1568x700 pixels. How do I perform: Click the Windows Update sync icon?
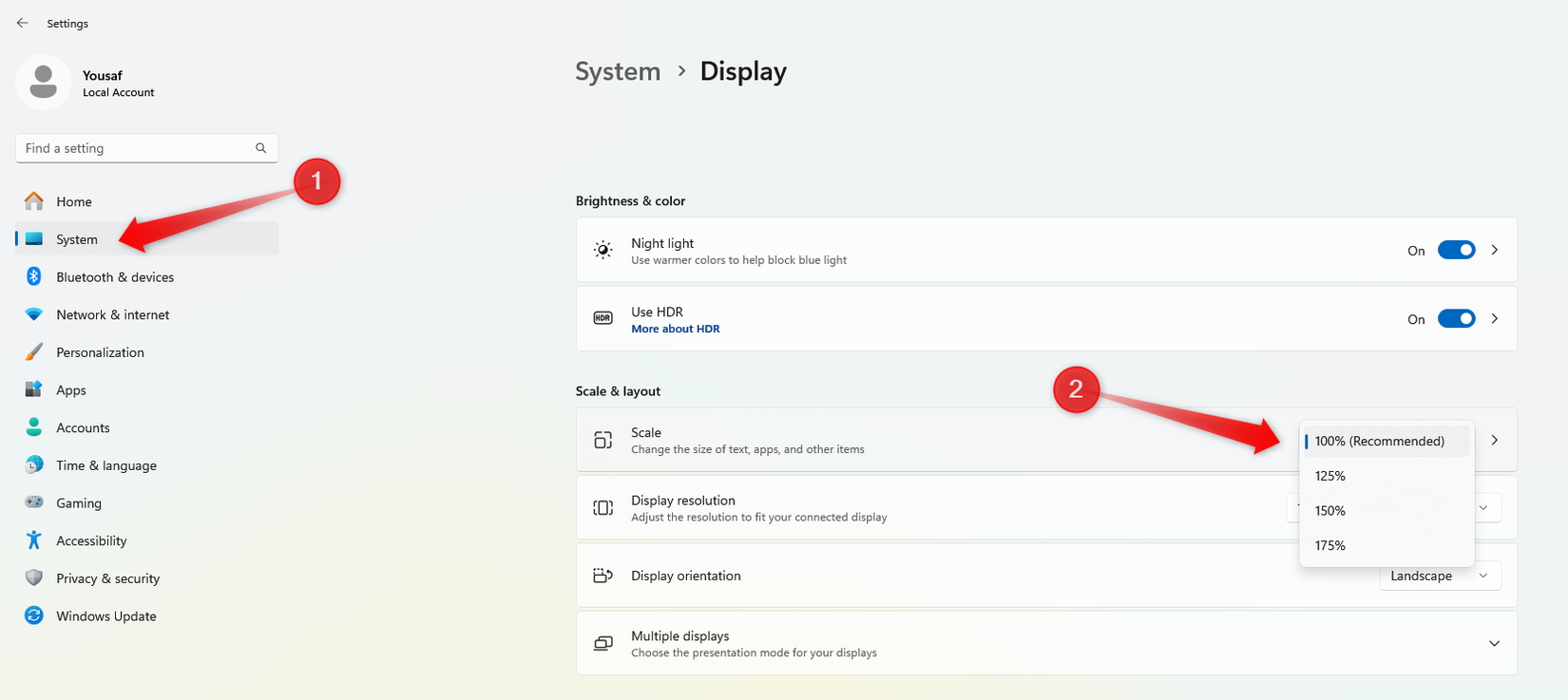click(x=34, y=615)
